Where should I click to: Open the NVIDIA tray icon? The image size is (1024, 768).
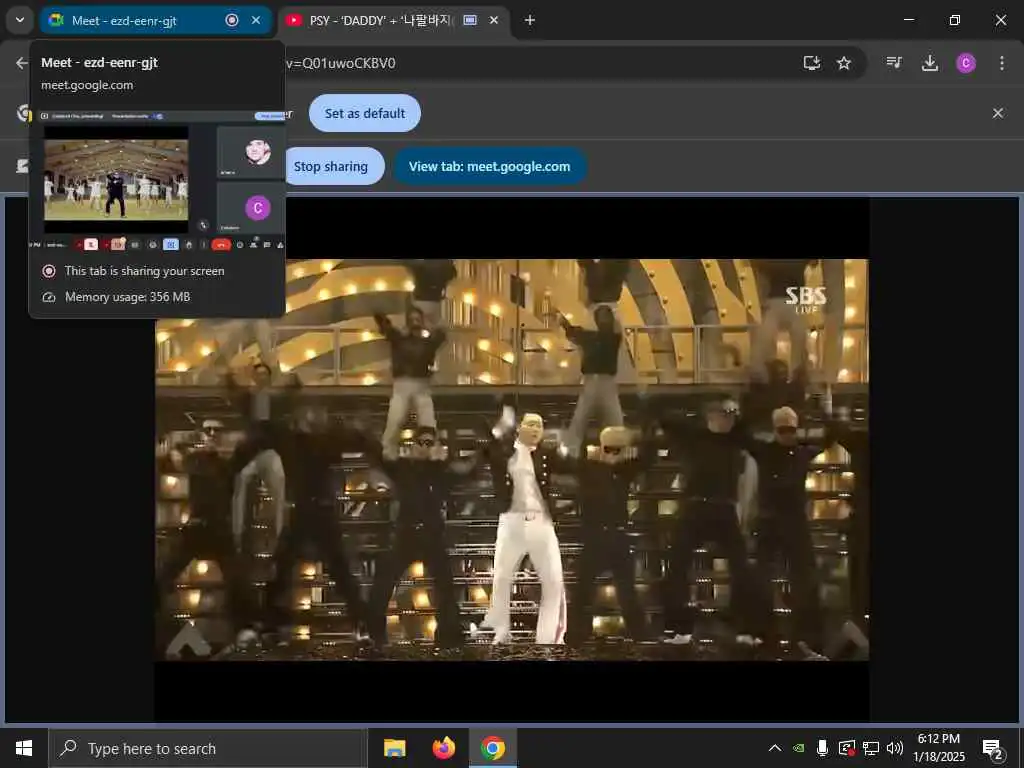(799, 748)
